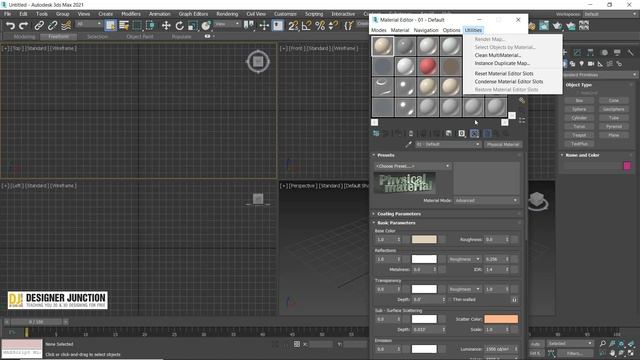Click the eyedropper Pick Material icon
The image size is (640, 360).
tap(408, 144)
